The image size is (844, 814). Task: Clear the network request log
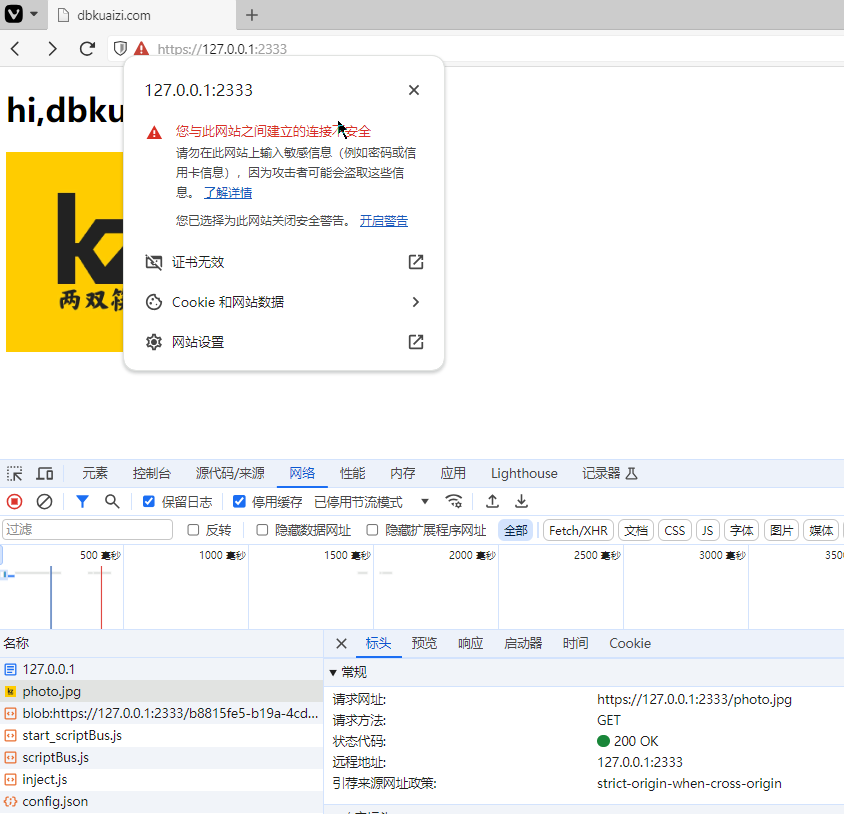coord(43,501)
